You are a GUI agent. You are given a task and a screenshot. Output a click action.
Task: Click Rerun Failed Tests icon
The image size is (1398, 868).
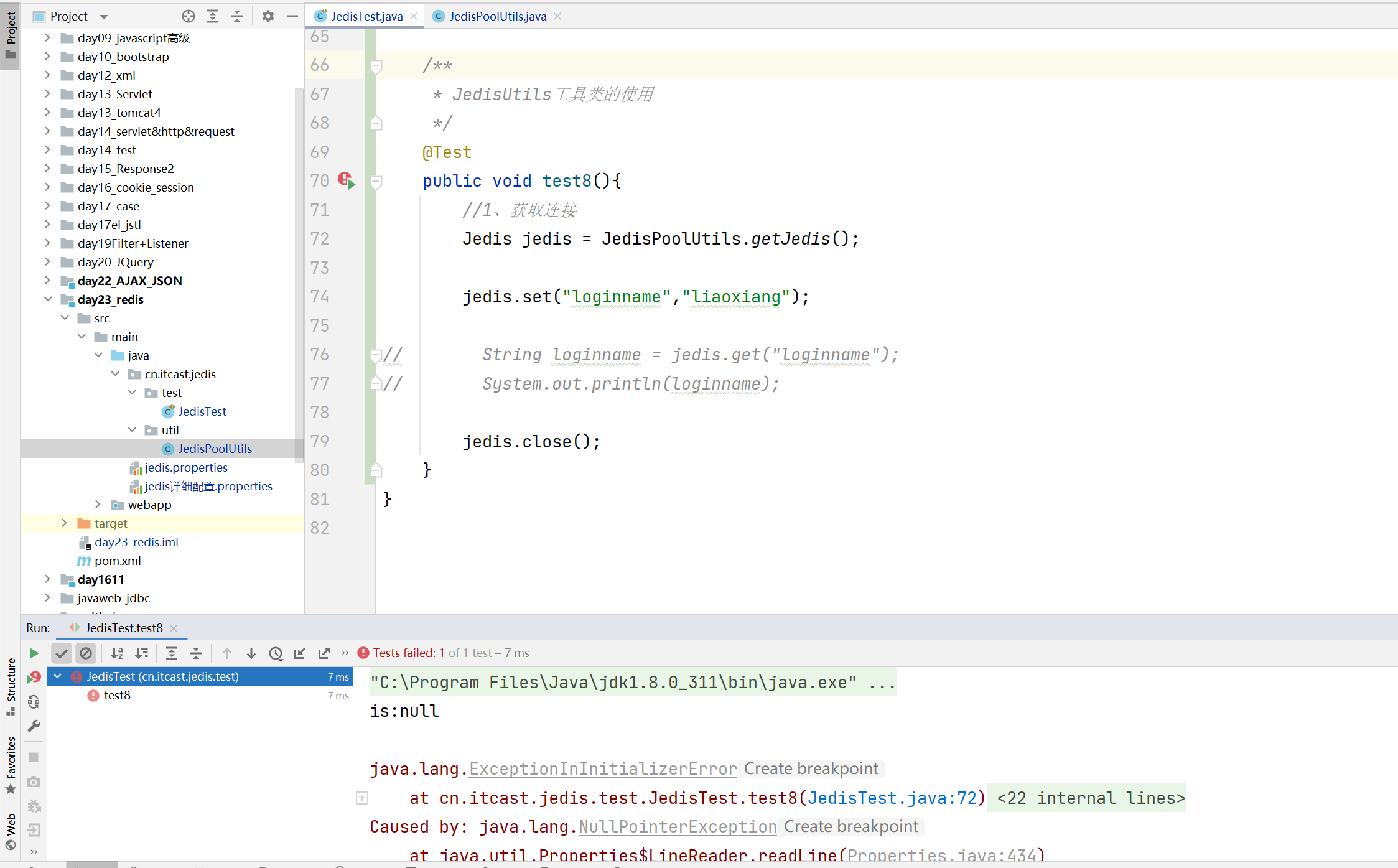coord(34,678)
